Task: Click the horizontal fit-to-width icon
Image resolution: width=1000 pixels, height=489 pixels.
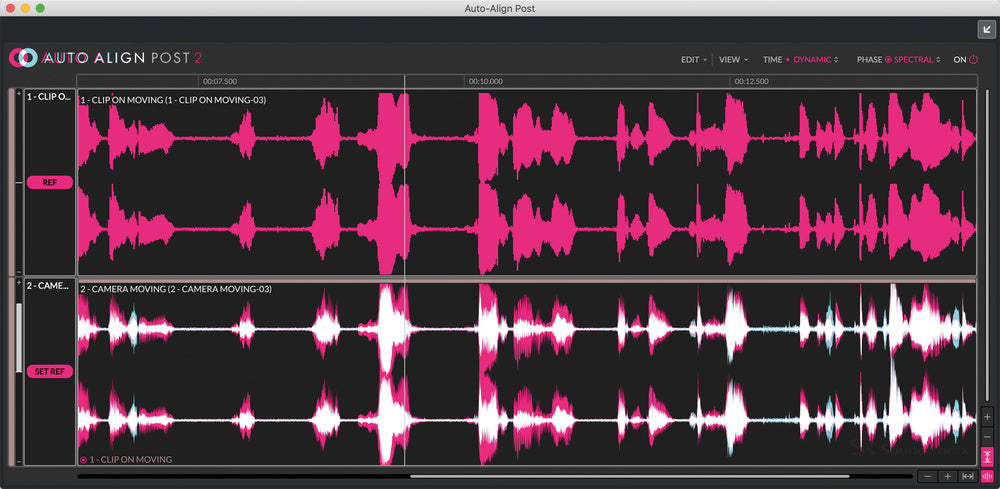Action: [x=968, y=476]
